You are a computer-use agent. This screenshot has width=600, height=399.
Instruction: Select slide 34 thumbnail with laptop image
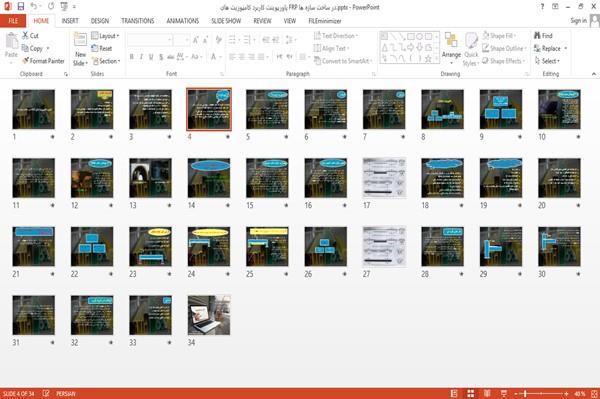(x=209, y=315)
